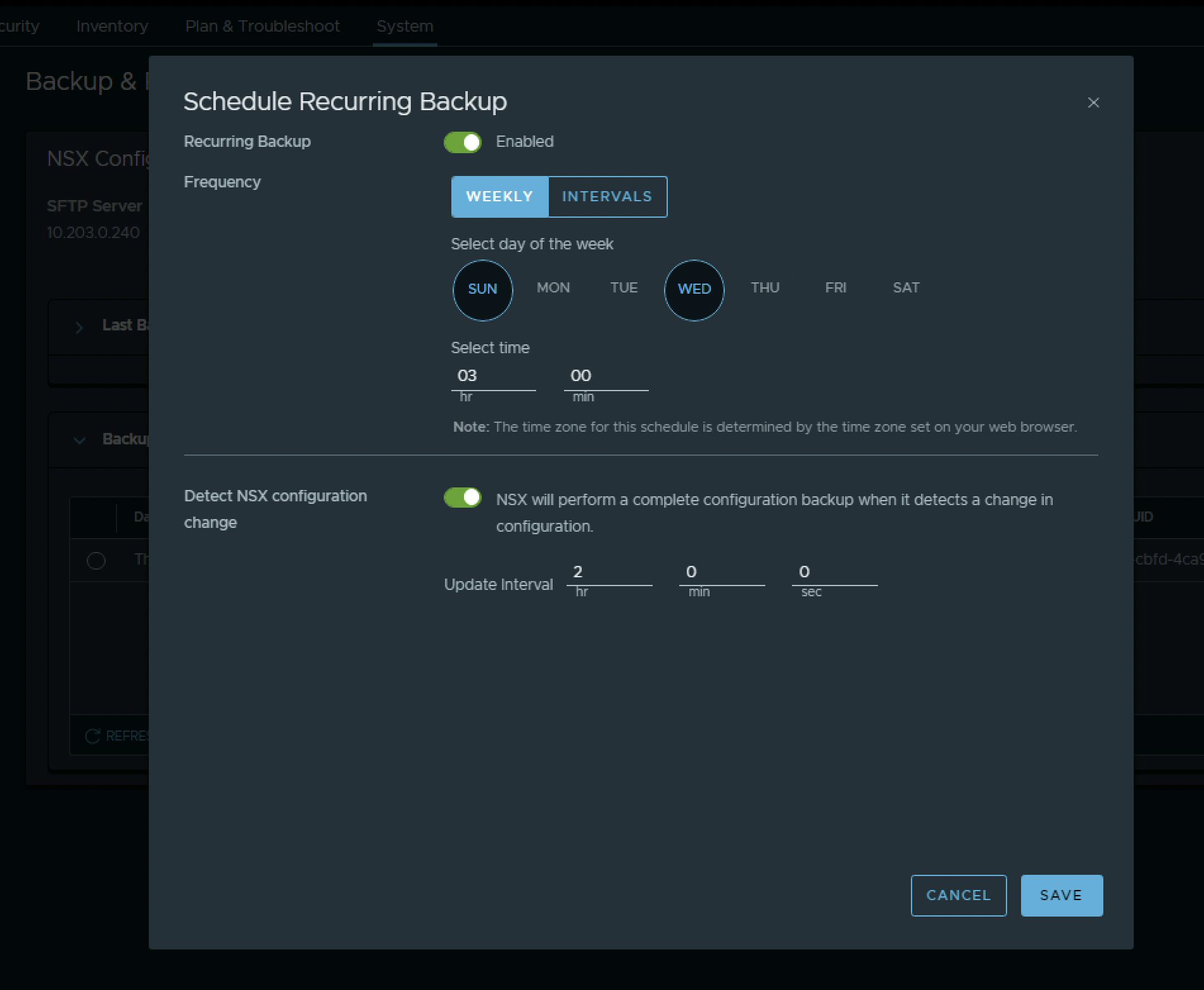Save the recurring backup schedule
Viewport: 1204px width, 990px height.
[x=1061, y=895]
